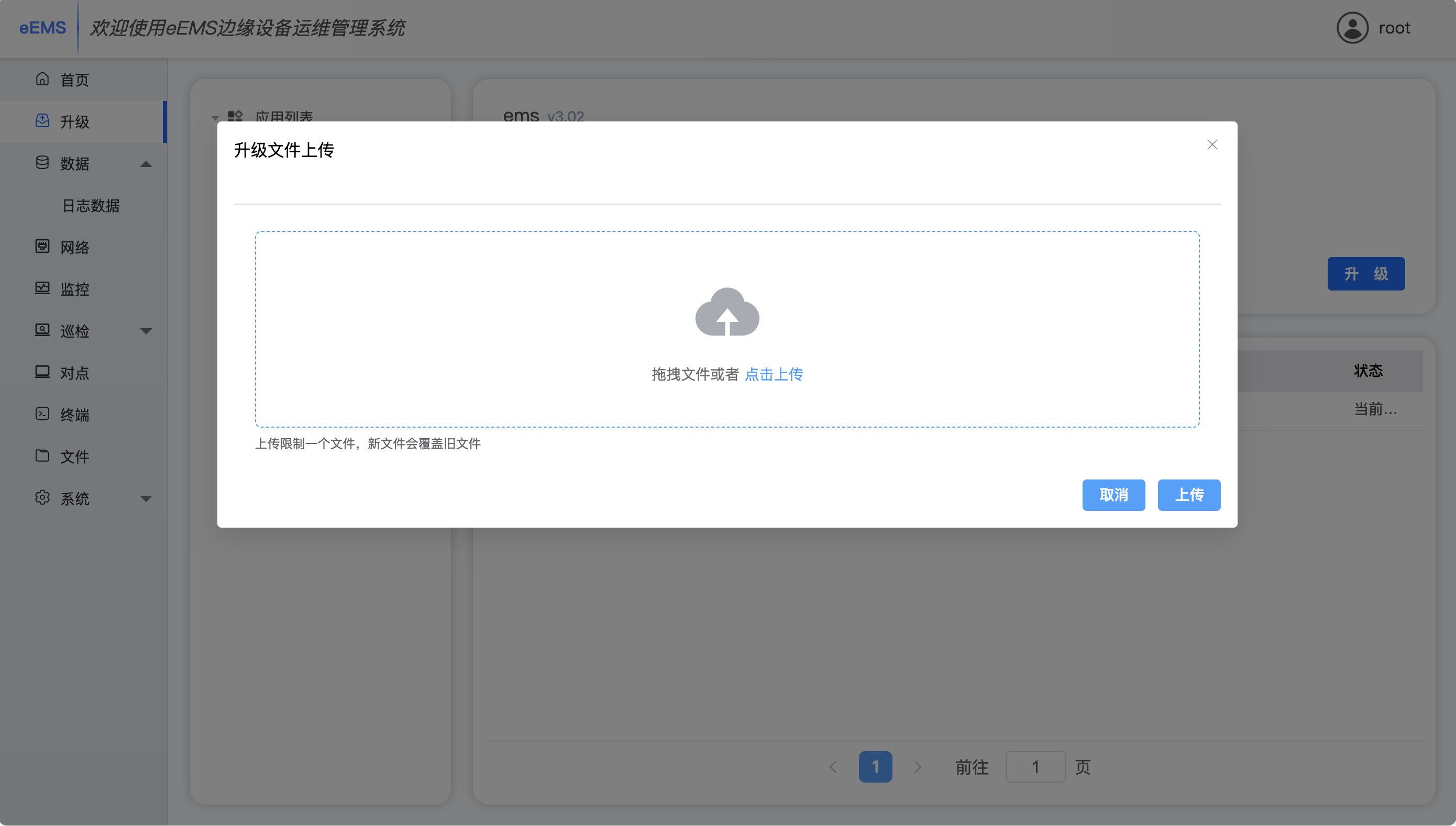Viewport: 1456px width, 826px height.
Task: Select the 升级 menu item
Action: point(83,122)
